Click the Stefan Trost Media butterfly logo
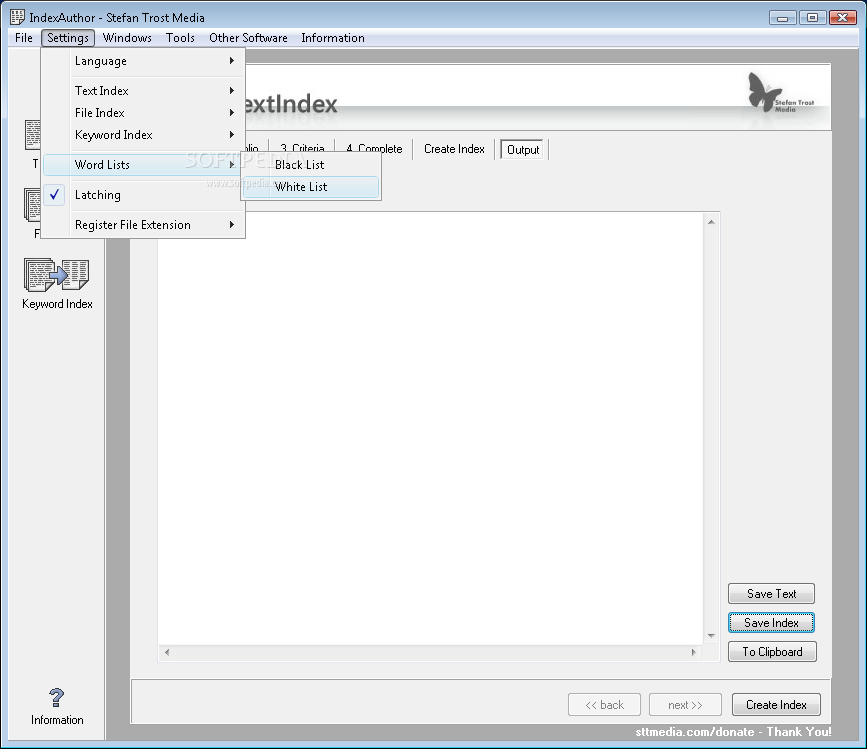Screen dimensions: 867x749 (780, 93)
